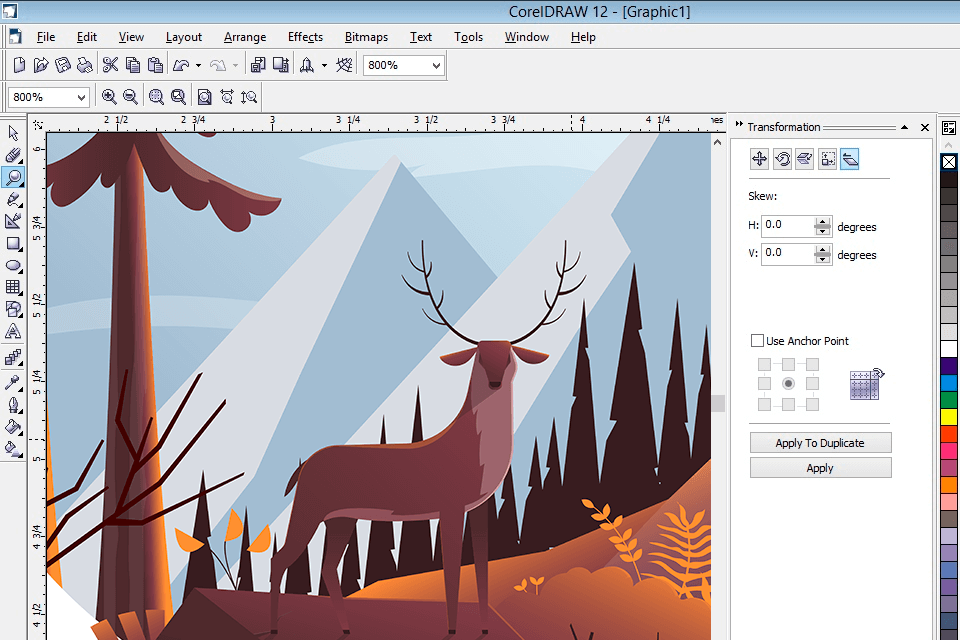Select the top-left anchor point radio button
Viewport: 960px width, 640px height.
point(763,363)
